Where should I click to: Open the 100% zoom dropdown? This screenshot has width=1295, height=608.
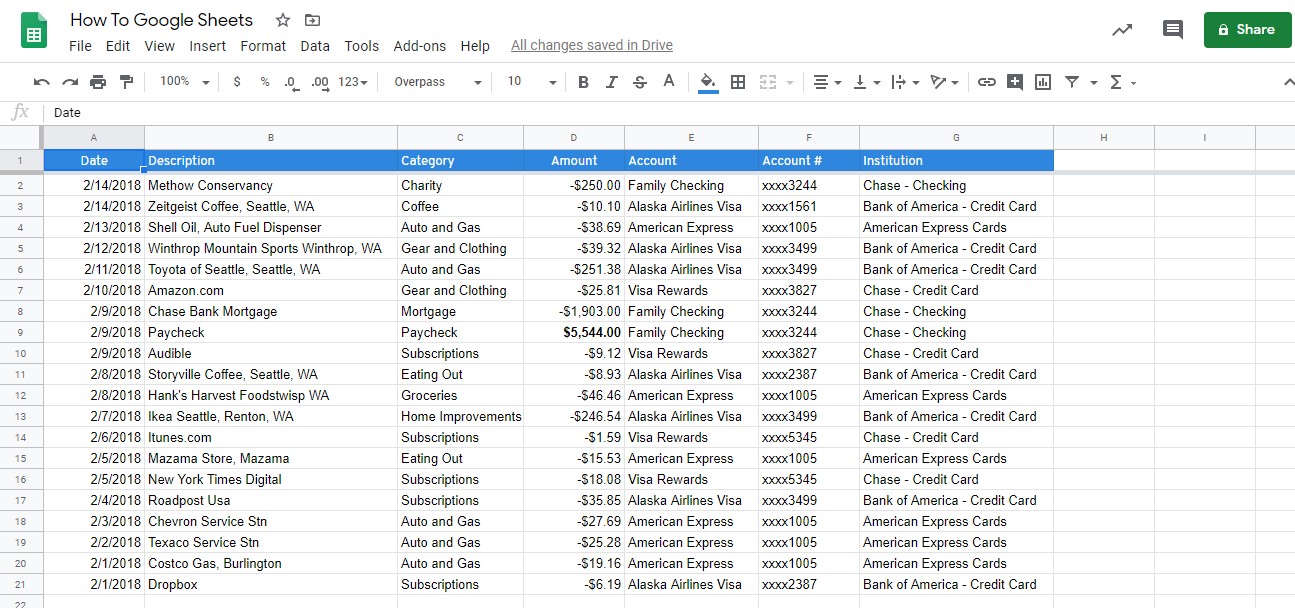[x=184, y=82]
